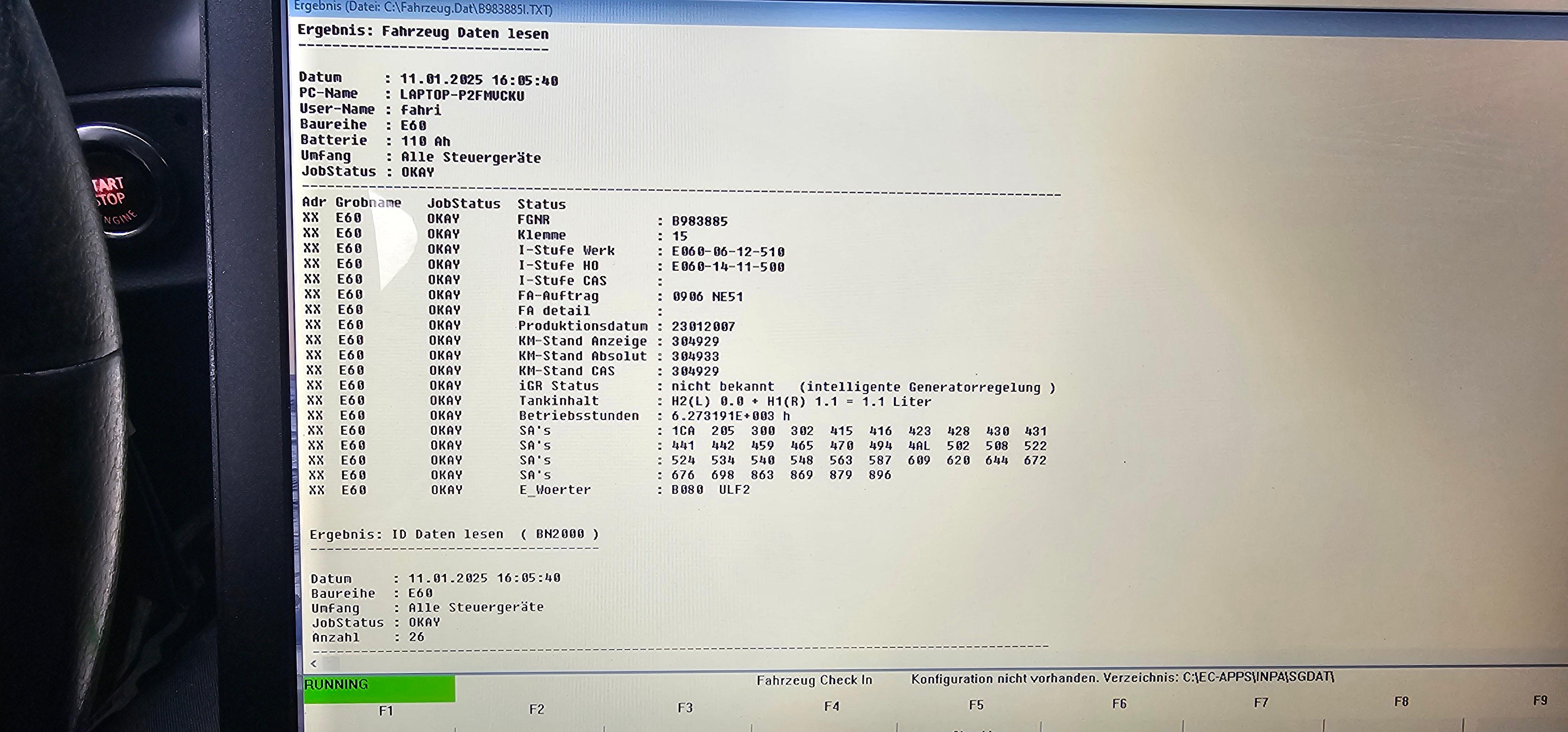Click the PC-Name value LAPTOP-P2FMVCKU

pyautogui.click(x=462, y=95)
